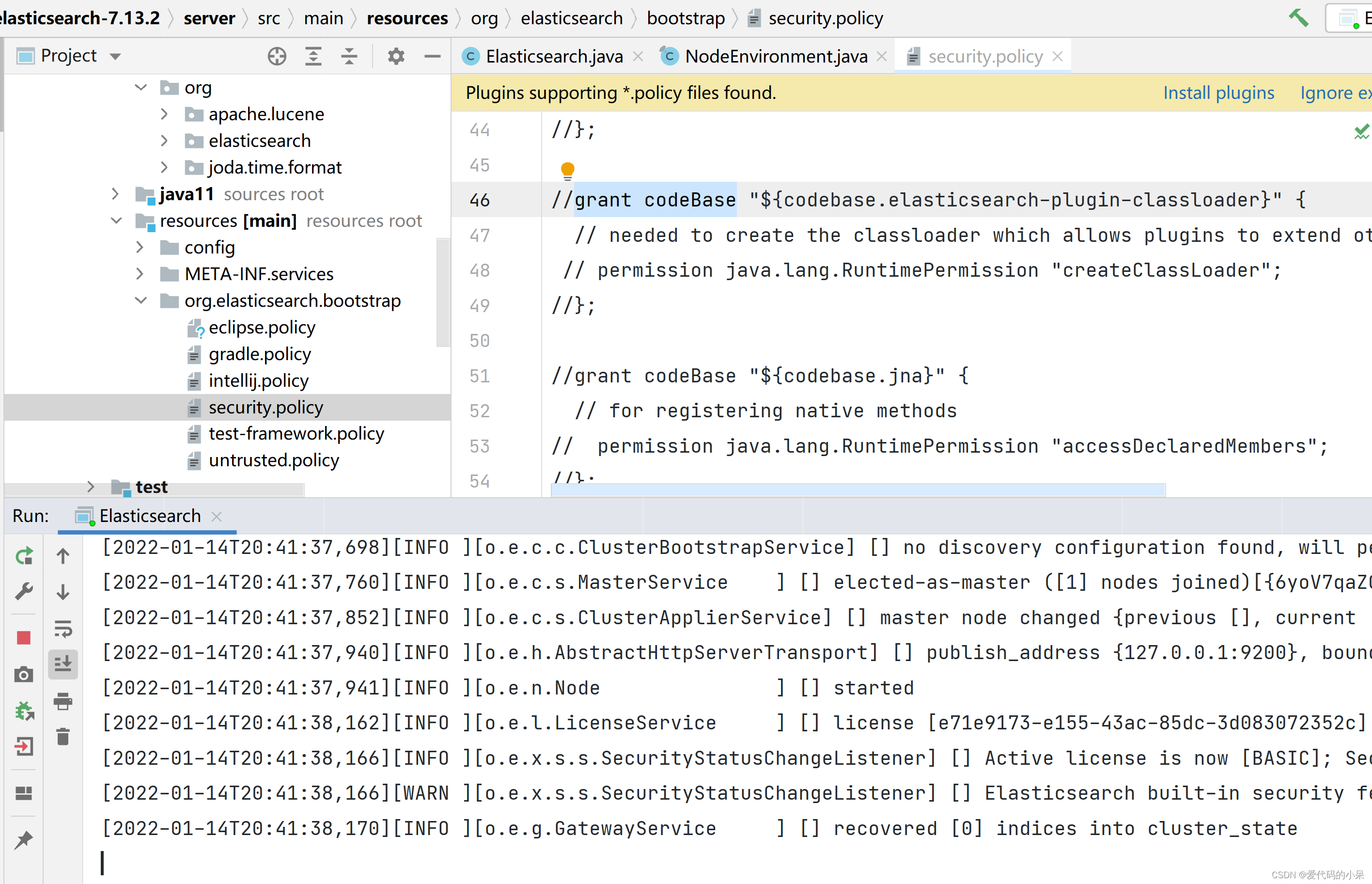The height and width of the screenshot is (884, 1372).
Task: Rerun Elasticsearch with the green rerun icon
Action: pos(24,556)
